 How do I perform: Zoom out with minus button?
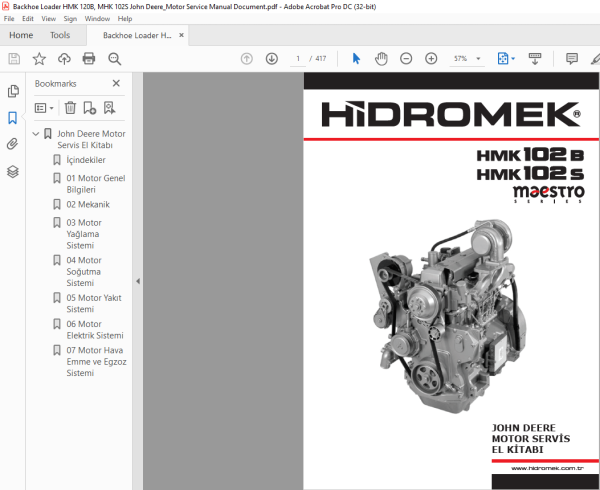click(406, 59)
